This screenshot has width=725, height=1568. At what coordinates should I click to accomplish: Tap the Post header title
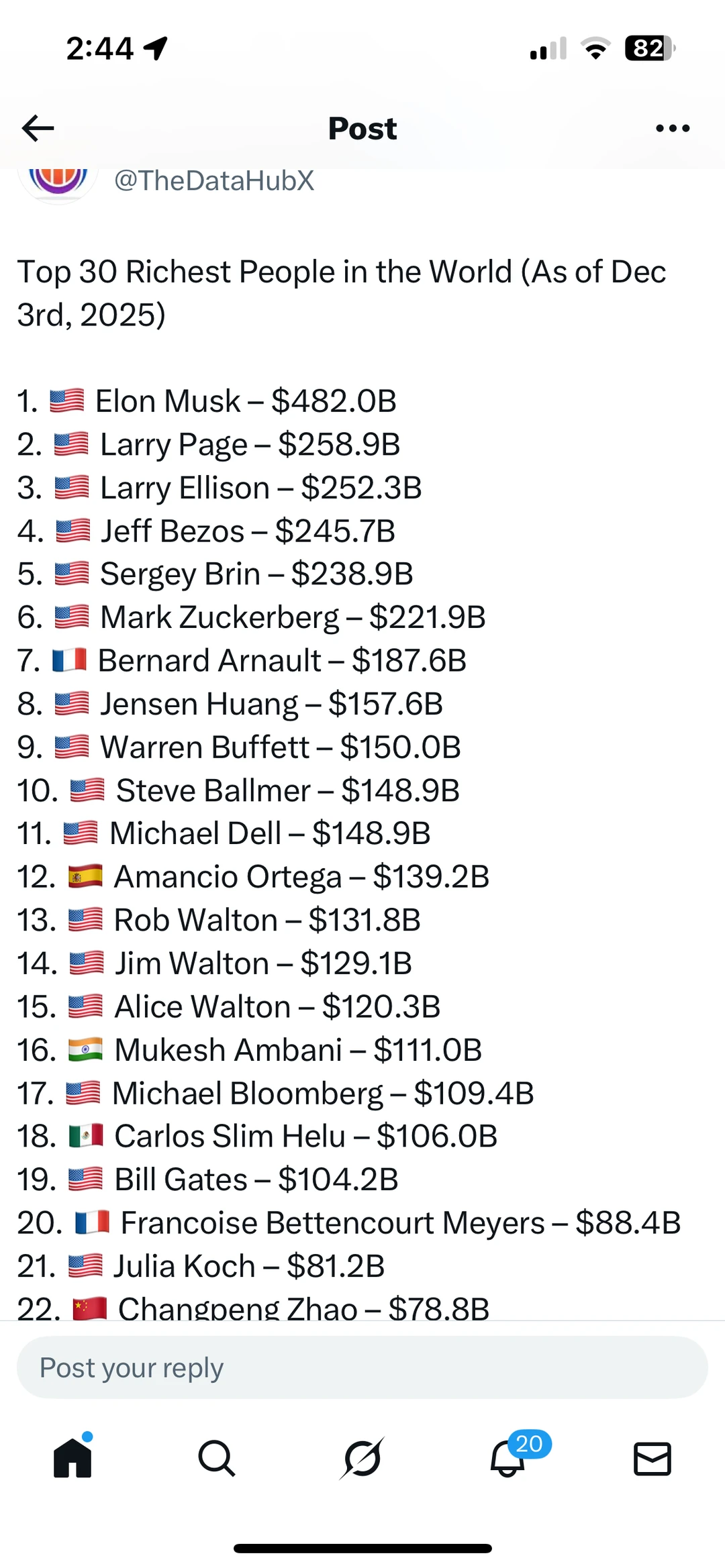point(362,128)
